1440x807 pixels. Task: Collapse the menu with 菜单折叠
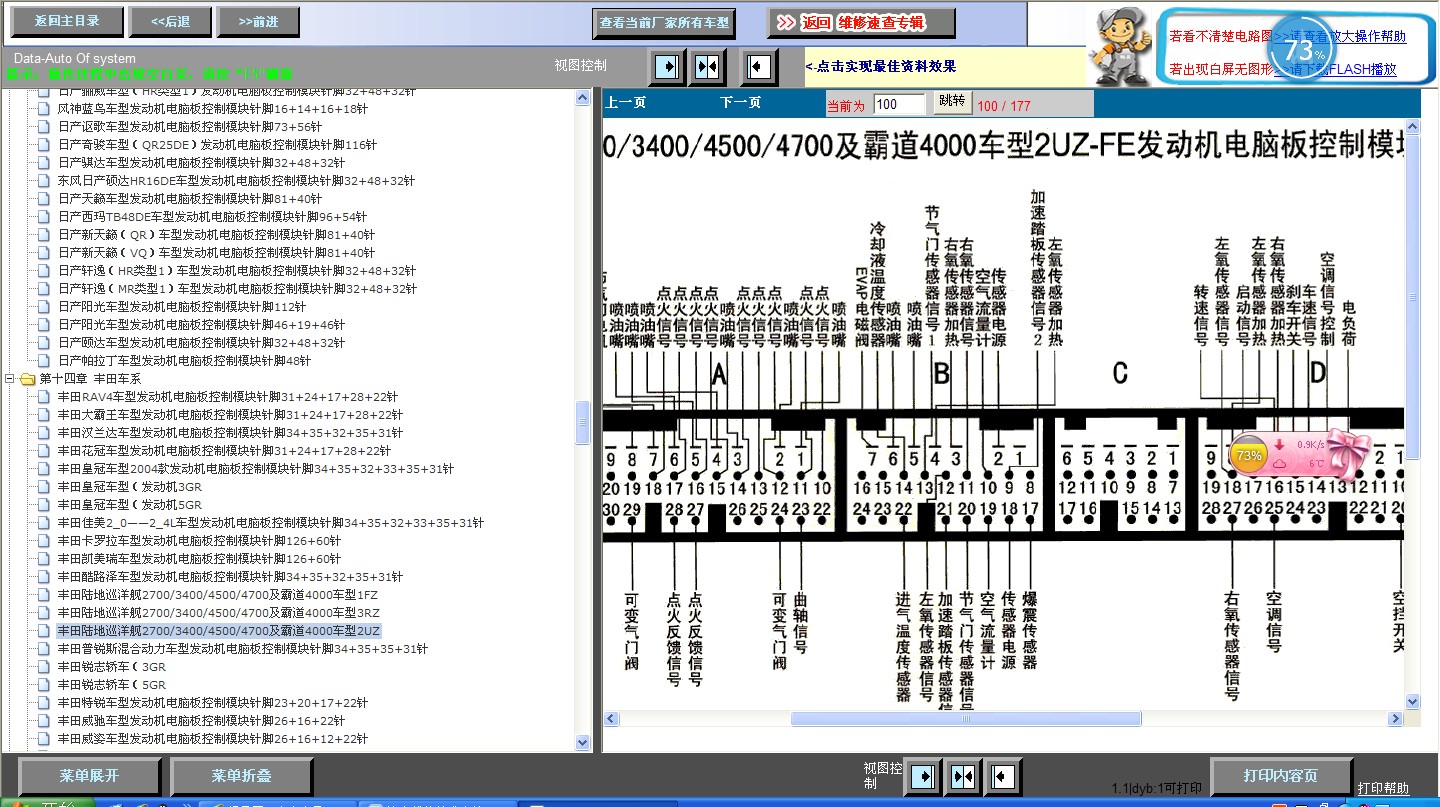[x=241, y=776]
